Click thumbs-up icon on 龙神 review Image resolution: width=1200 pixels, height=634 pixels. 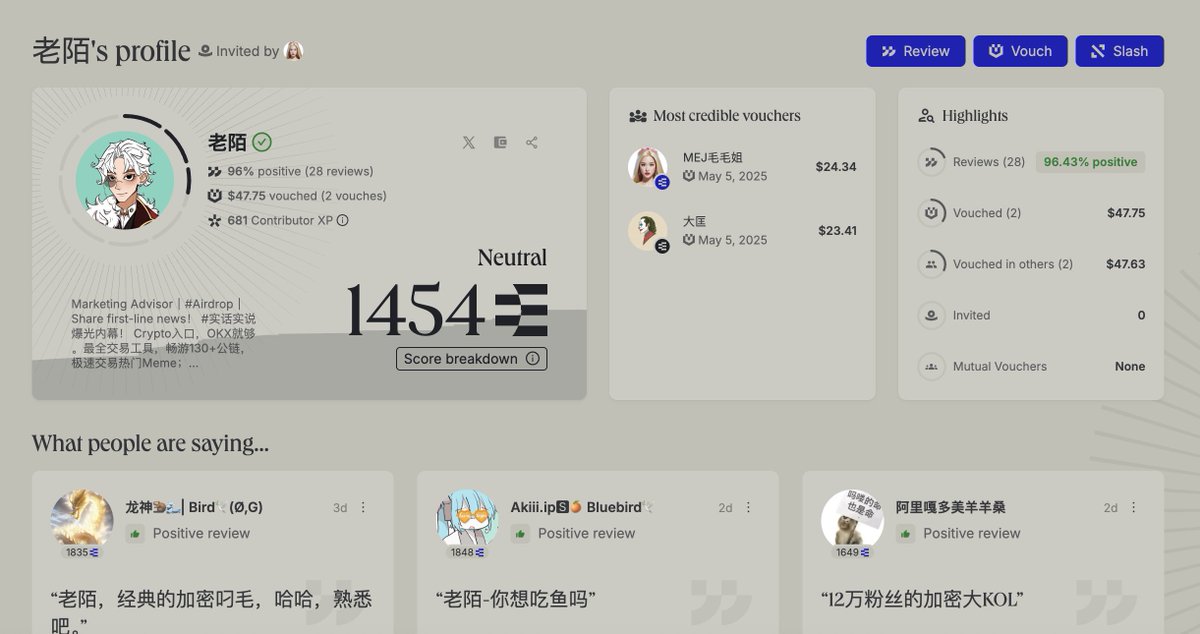135,534
